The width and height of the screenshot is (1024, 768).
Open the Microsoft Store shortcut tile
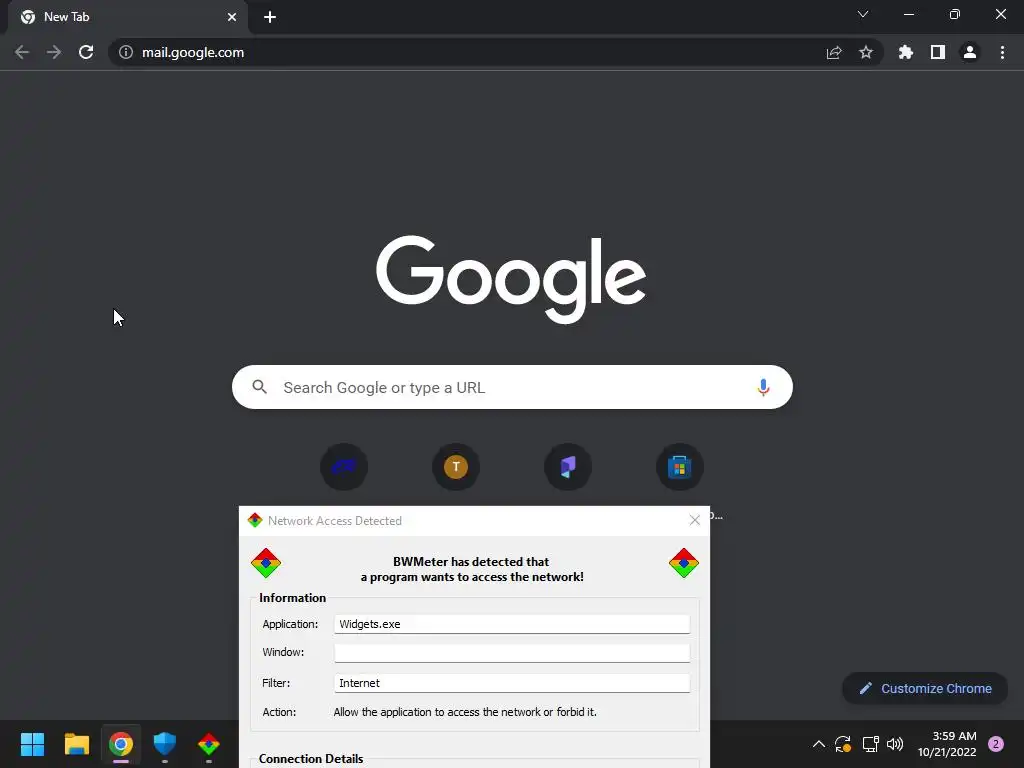(680, 467)
